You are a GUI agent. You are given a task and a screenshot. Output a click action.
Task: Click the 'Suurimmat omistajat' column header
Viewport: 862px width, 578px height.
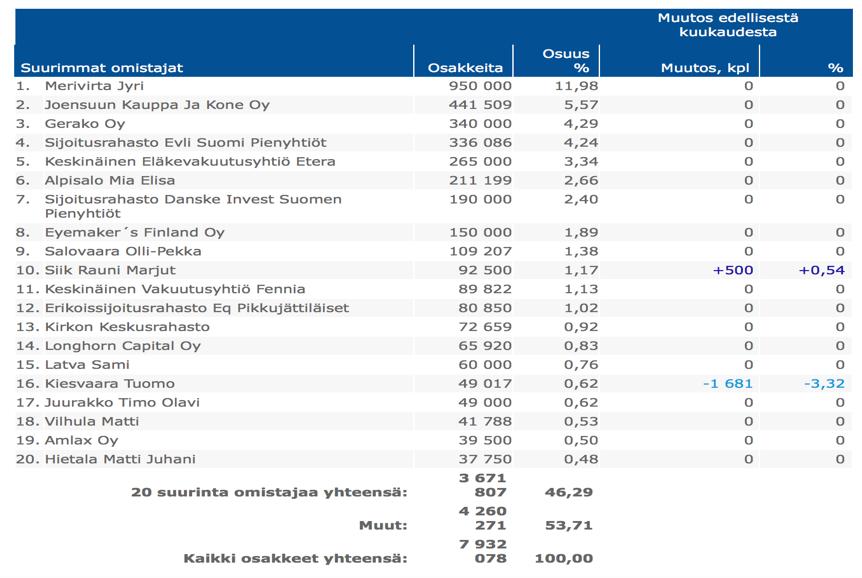coord(102,68)
